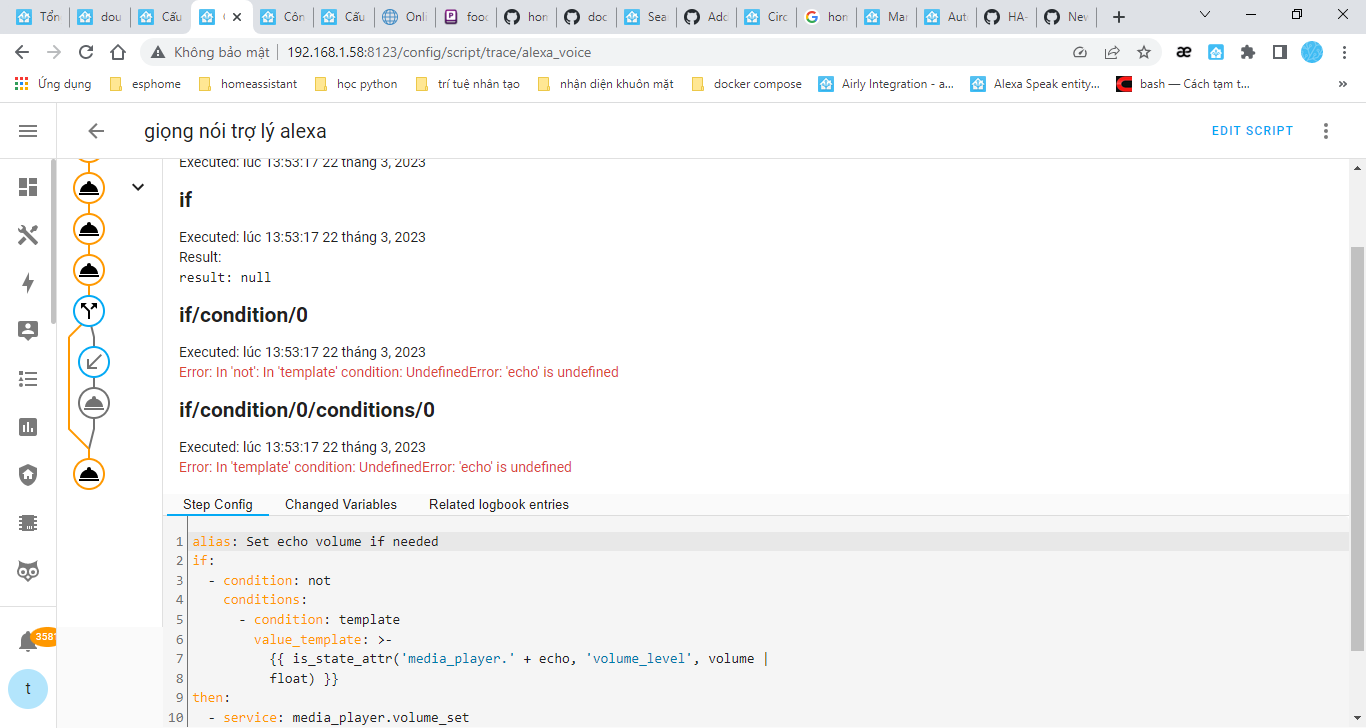
Task: Switch to the 'Tổn' browser tab
Action: click(x=38, y=17)
